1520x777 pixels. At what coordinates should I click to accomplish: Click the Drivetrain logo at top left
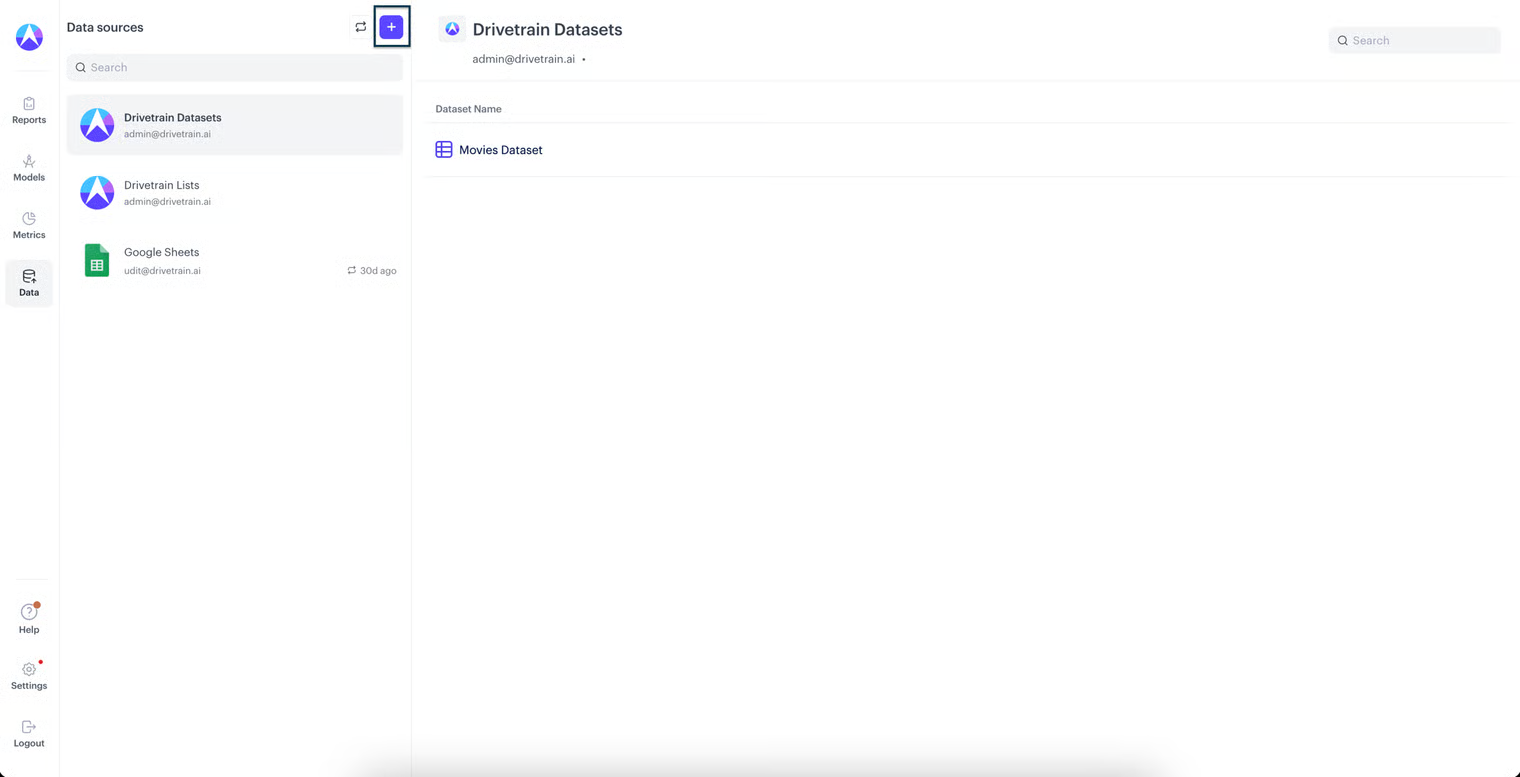[29, 37]
